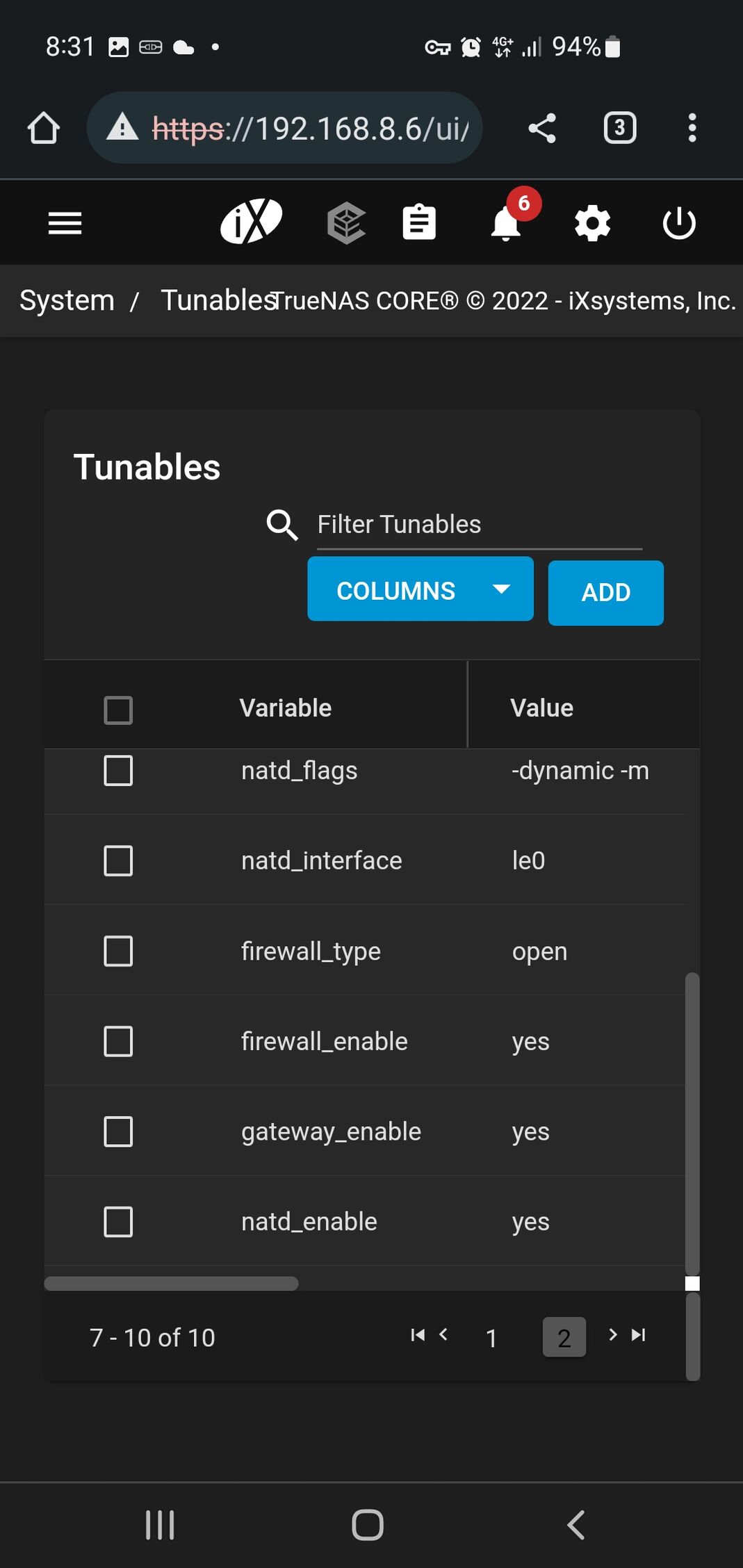
Task: Focus the Filter Tunables search field
Action: 479,525
